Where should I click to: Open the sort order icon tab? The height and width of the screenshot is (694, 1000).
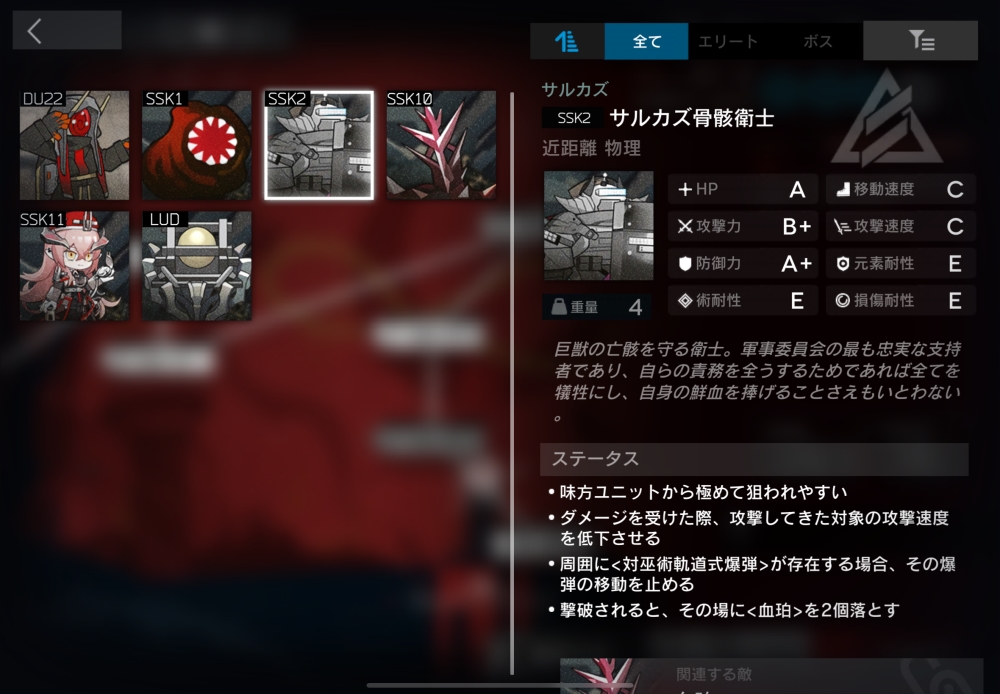[x=567, y=41]
